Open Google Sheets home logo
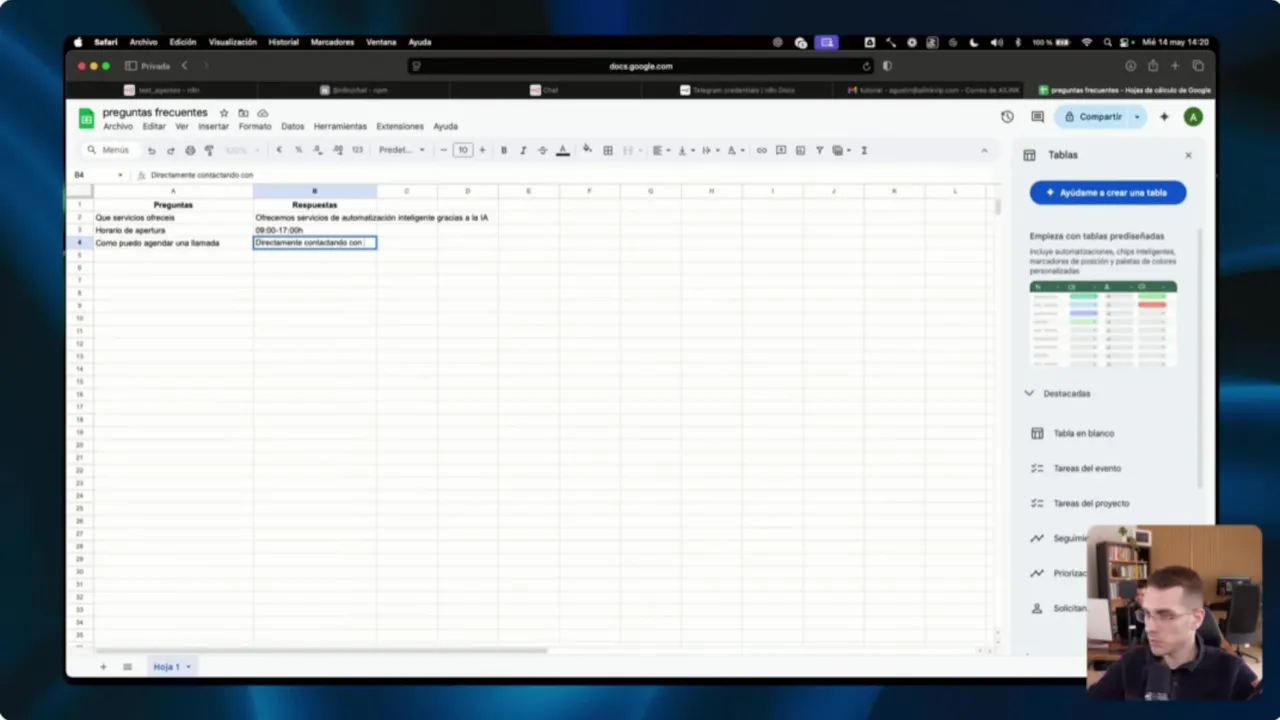Viewport: 1280px width, 720px height. [x=86, y=118]
